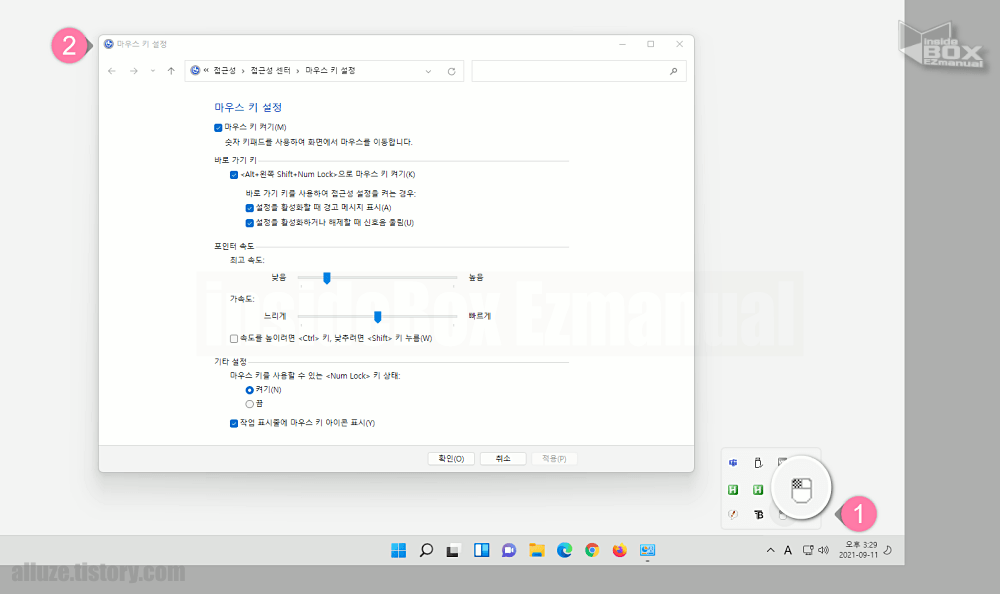The width and height of the screenshot is (1000, 594).
Task: Go up one level to 접근성 센터
Action: tap(171, 71)
